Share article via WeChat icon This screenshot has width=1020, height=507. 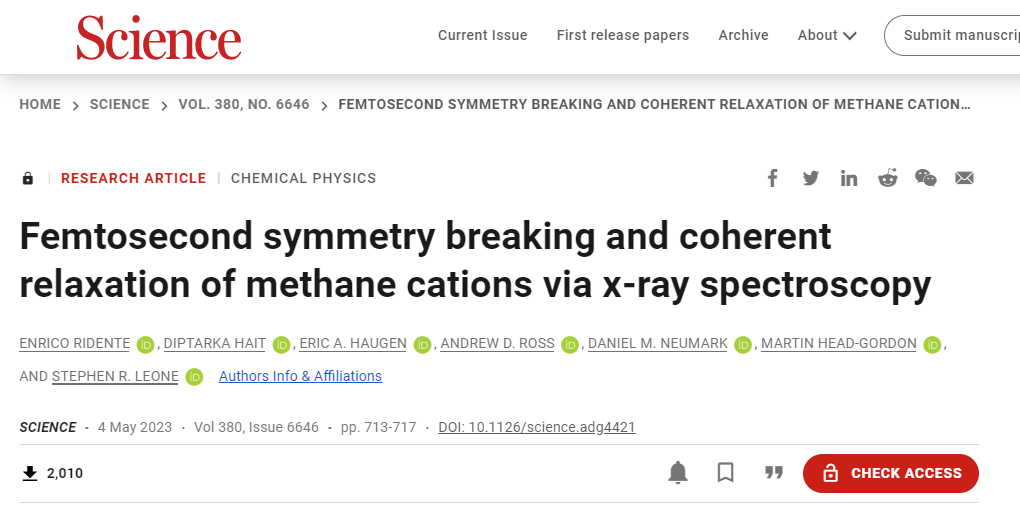pos(926,178)
